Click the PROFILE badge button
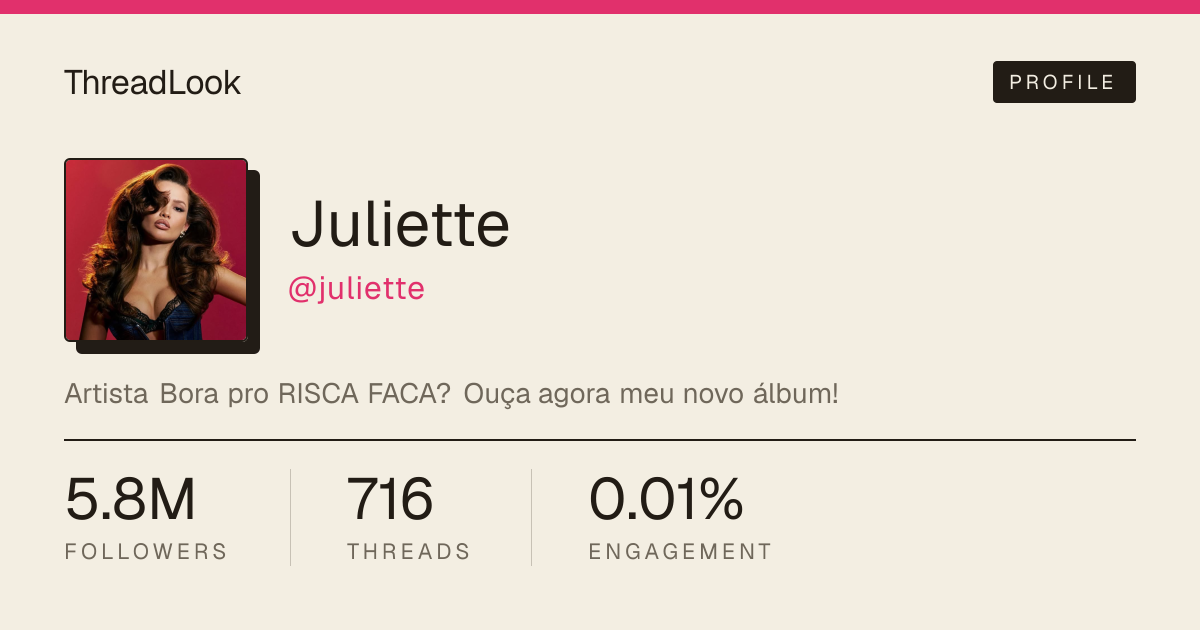 pos(1064,82)
